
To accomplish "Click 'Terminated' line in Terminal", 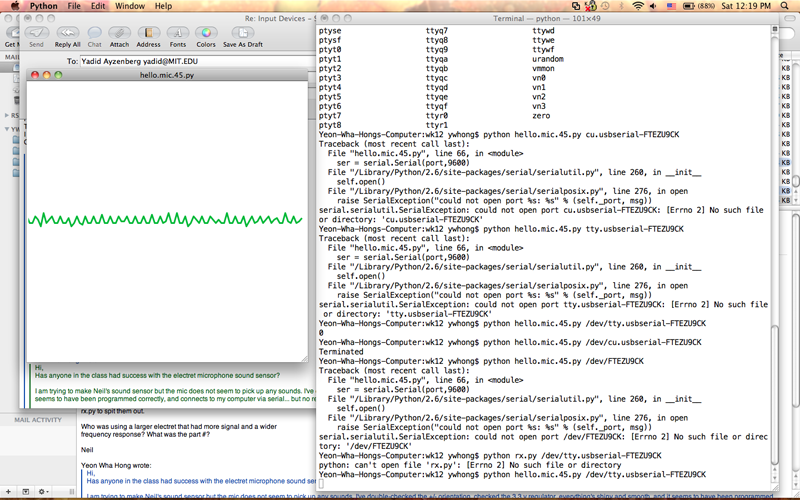I will (341, 352).
